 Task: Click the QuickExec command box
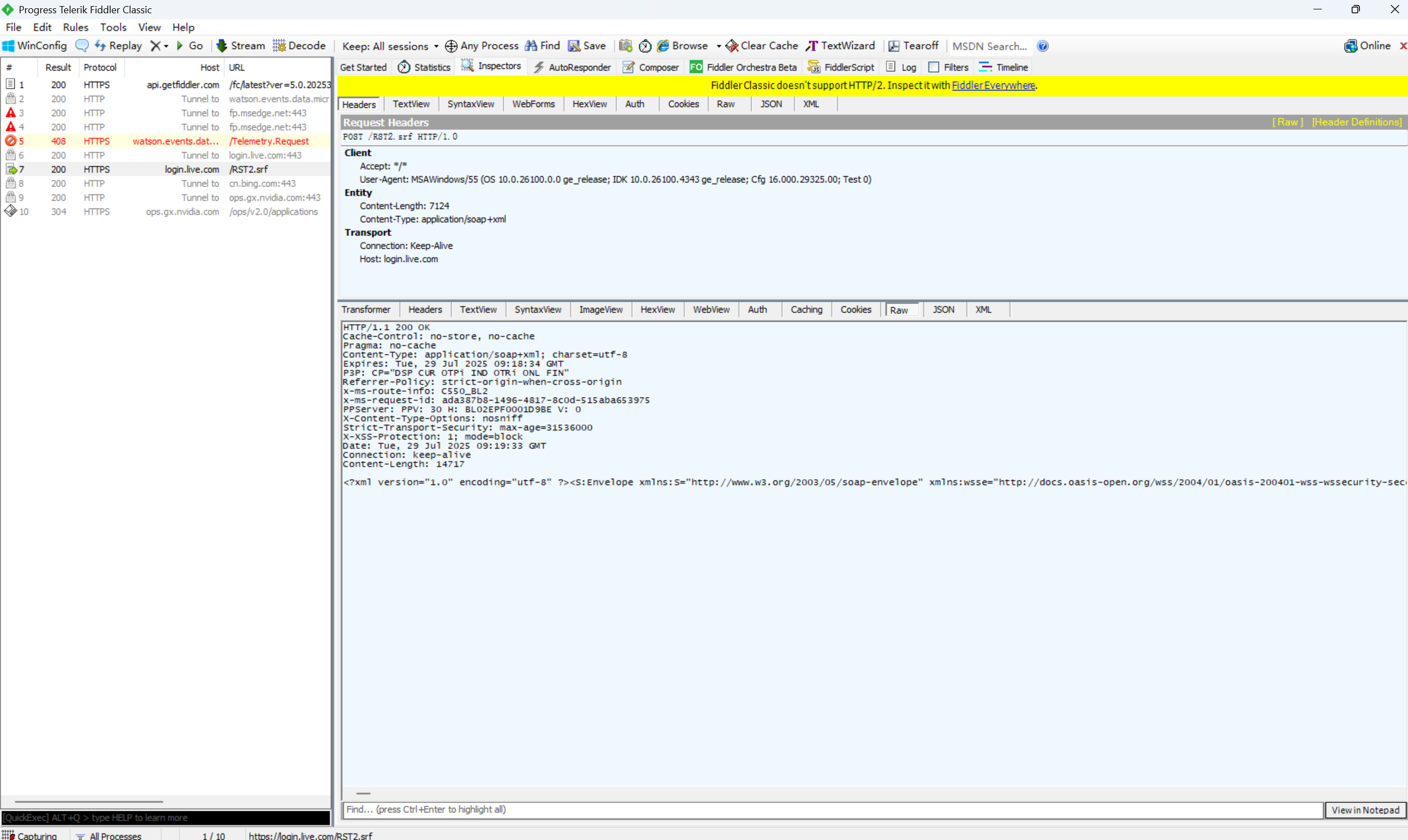(166, 817)
